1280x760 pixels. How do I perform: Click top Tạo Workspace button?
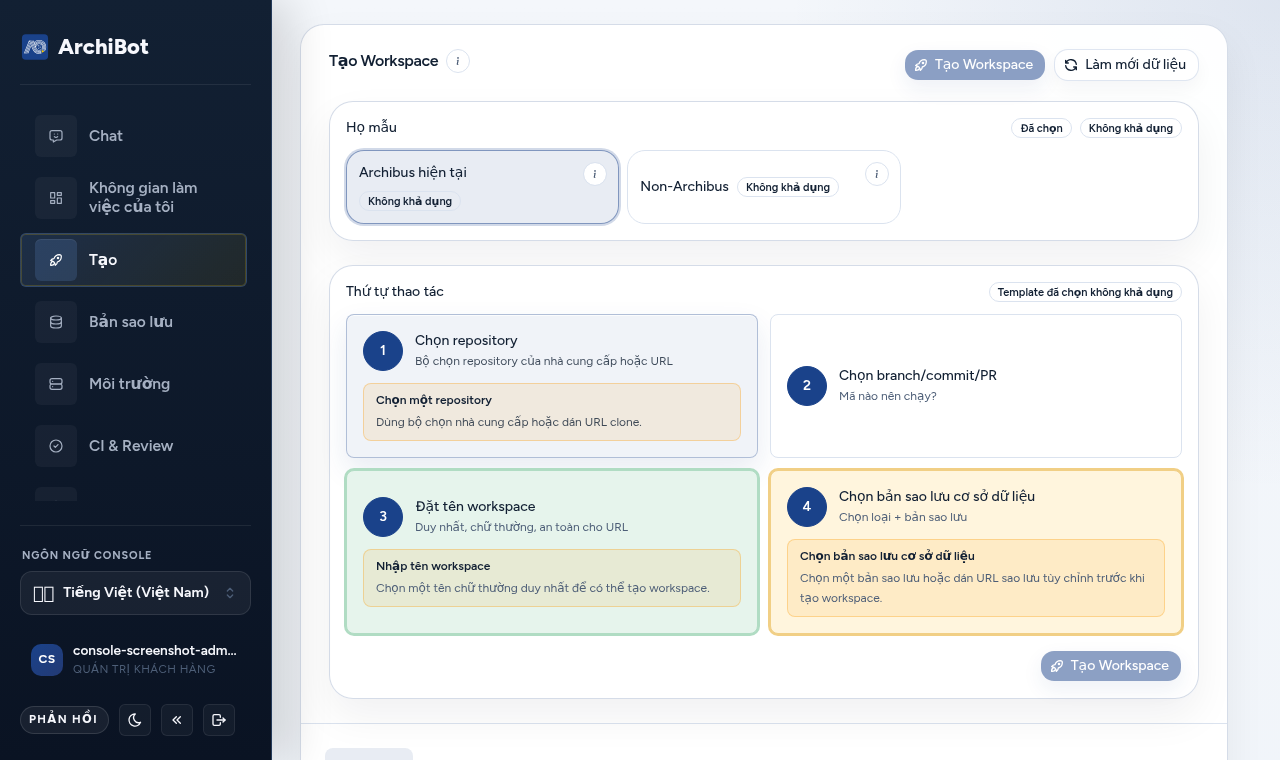tap(975, 65)
